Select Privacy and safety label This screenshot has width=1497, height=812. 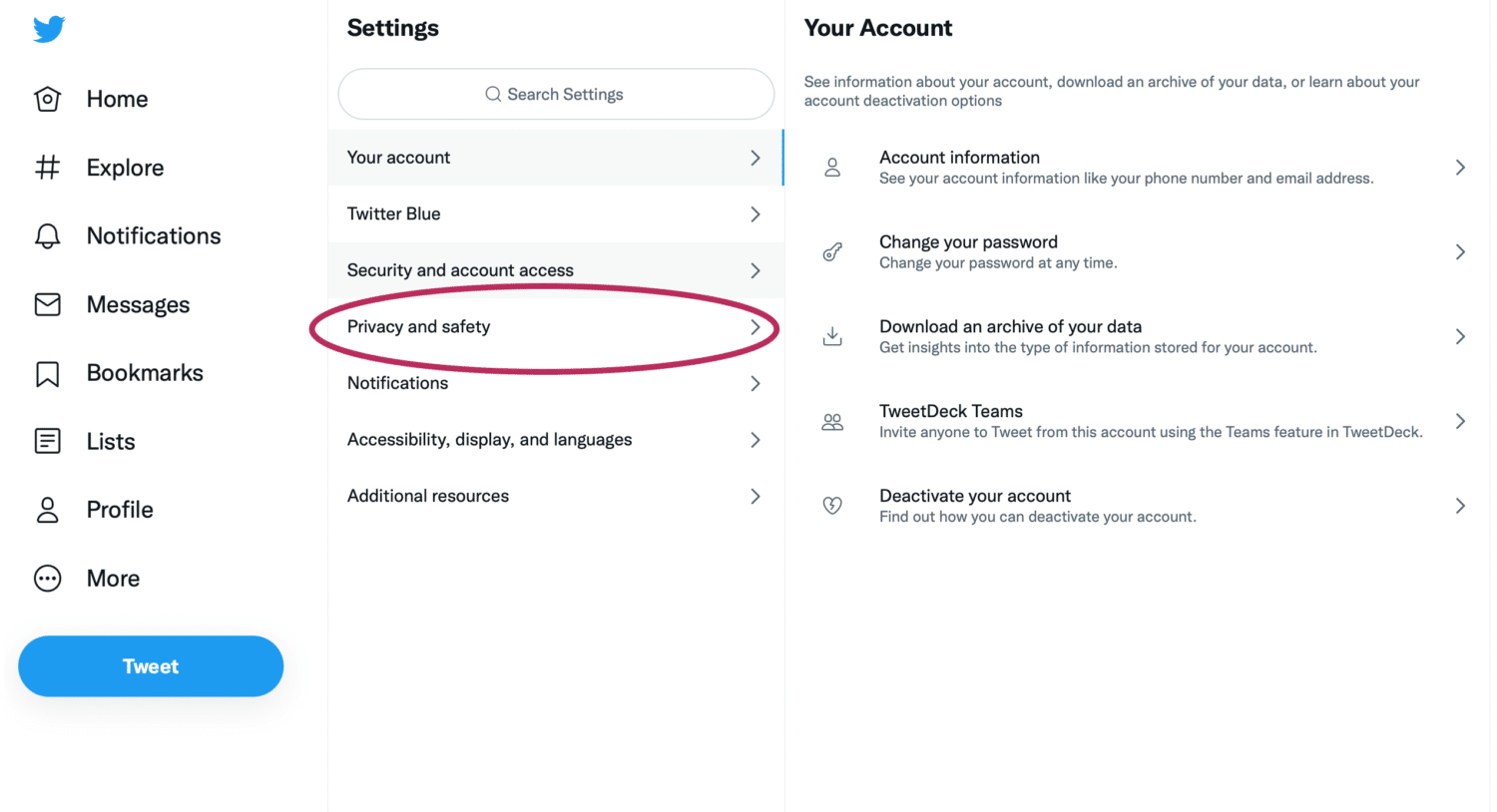(x=418, y=327)
